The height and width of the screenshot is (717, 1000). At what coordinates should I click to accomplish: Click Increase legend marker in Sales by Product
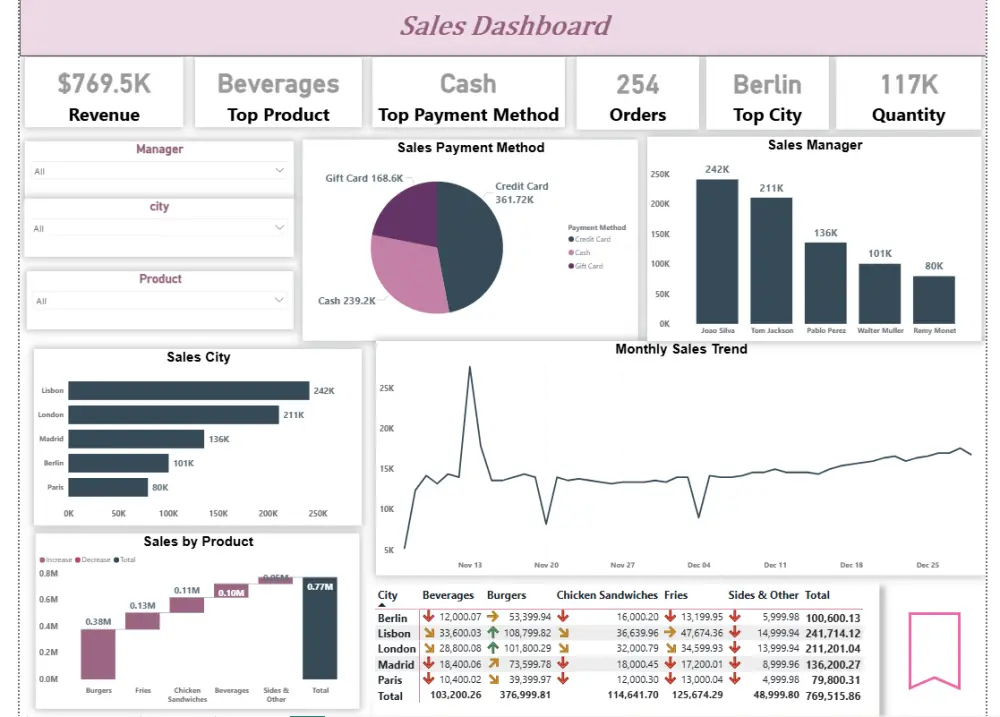tap(42, 560)
